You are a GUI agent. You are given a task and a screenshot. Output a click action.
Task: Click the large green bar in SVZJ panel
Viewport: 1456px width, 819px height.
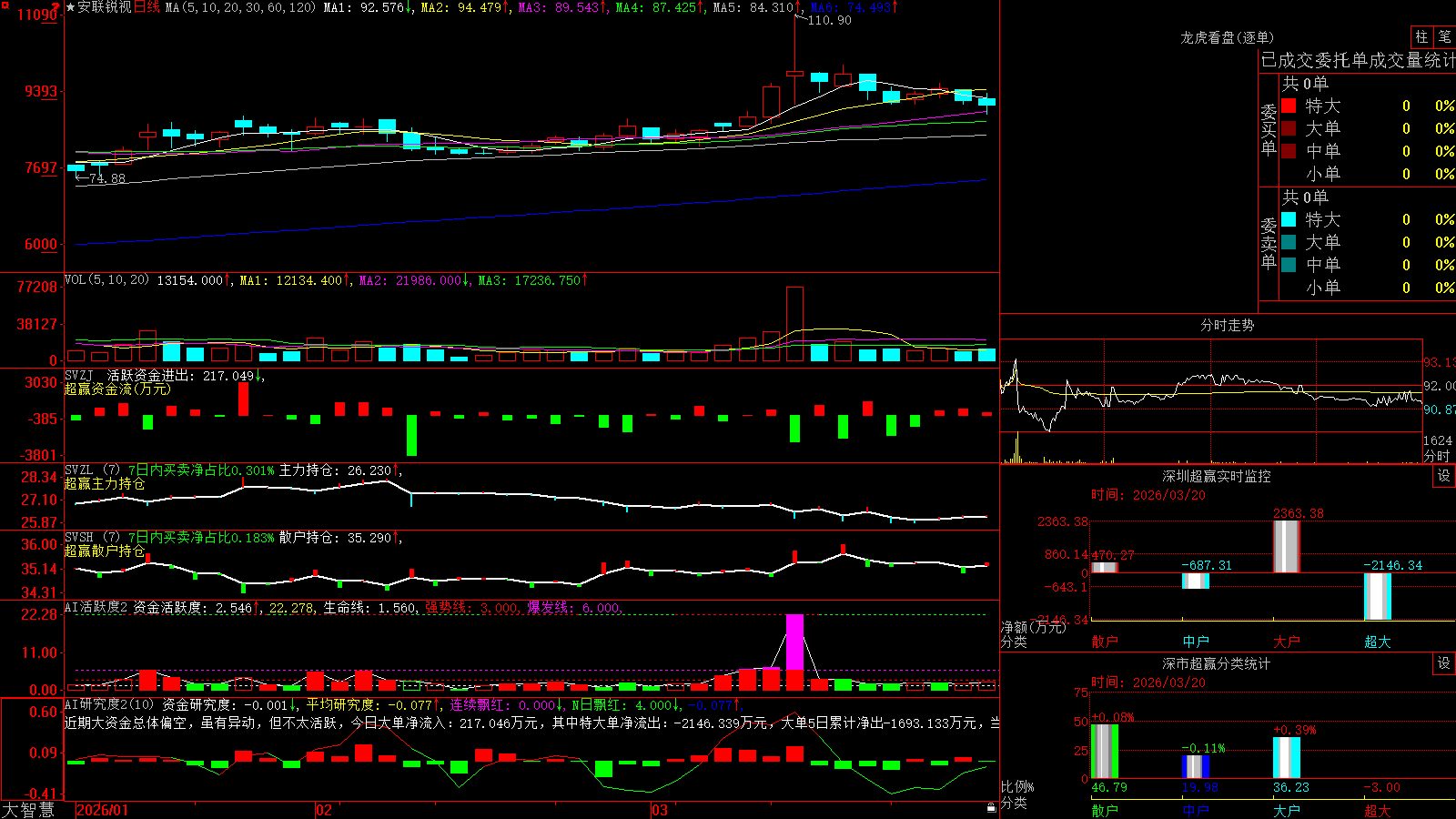411,436
